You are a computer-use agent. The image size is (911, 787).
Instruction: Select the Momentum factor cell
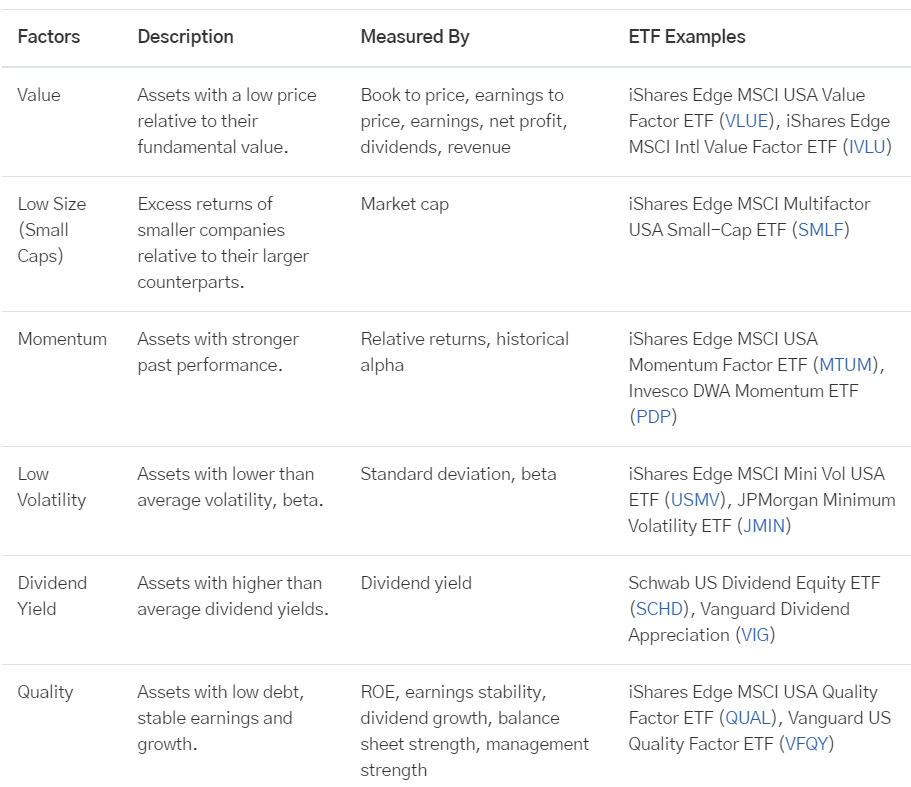point(62,339)
